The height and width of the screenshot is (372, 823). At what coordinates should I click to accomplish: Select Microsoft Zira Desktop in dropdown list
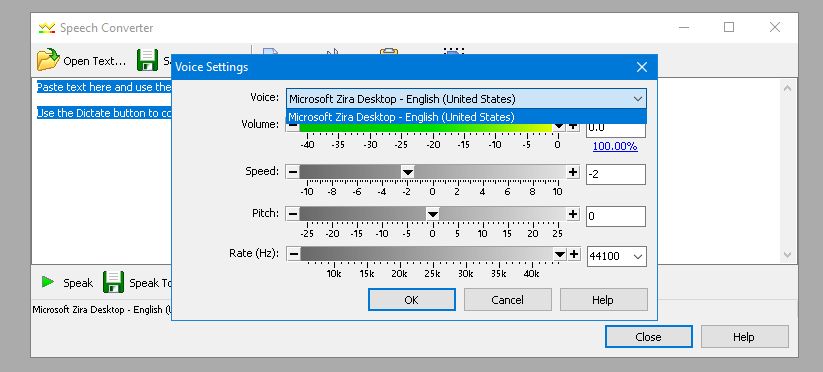(x=466, y=116)
